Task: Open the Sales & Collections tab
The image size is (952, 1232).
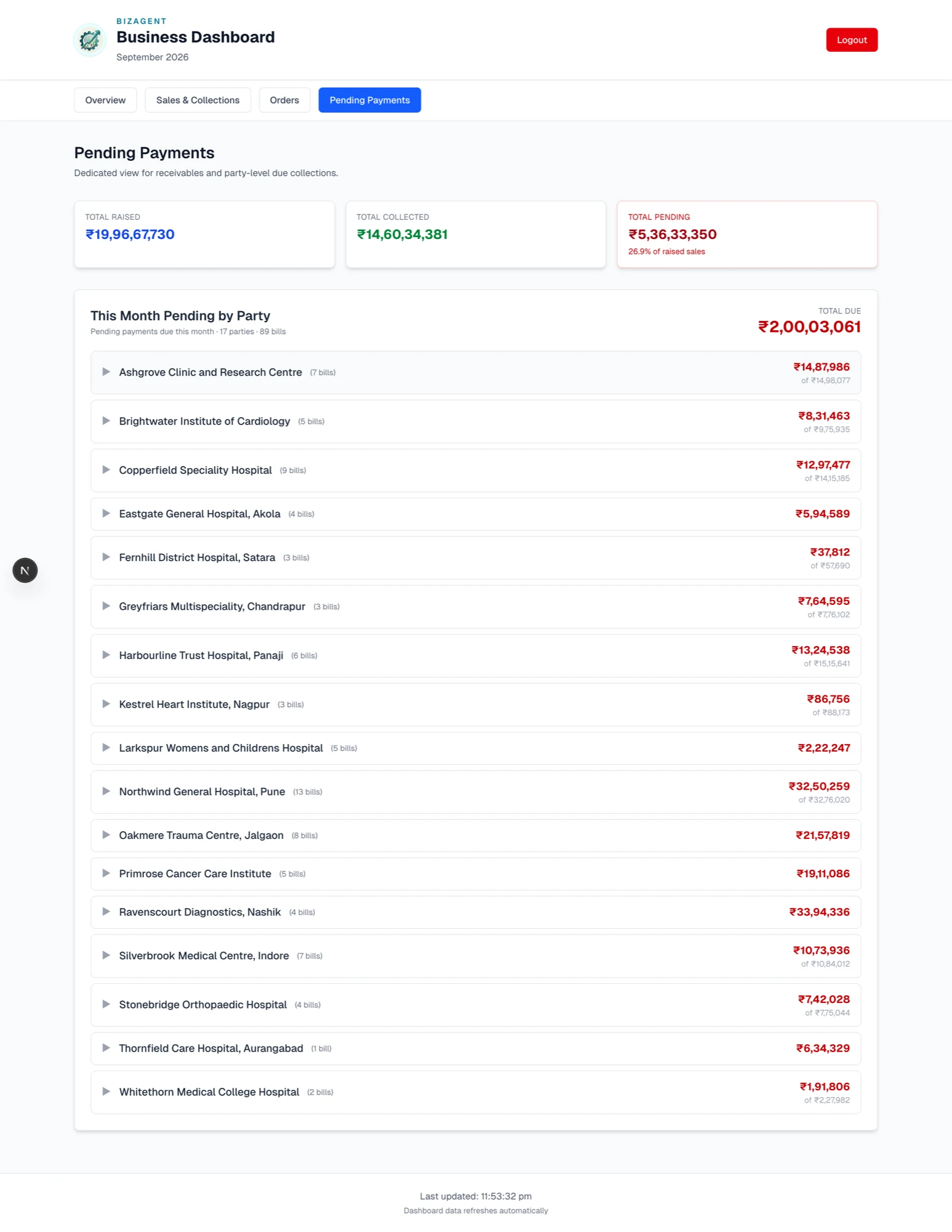Action: (x=198, y=100)
